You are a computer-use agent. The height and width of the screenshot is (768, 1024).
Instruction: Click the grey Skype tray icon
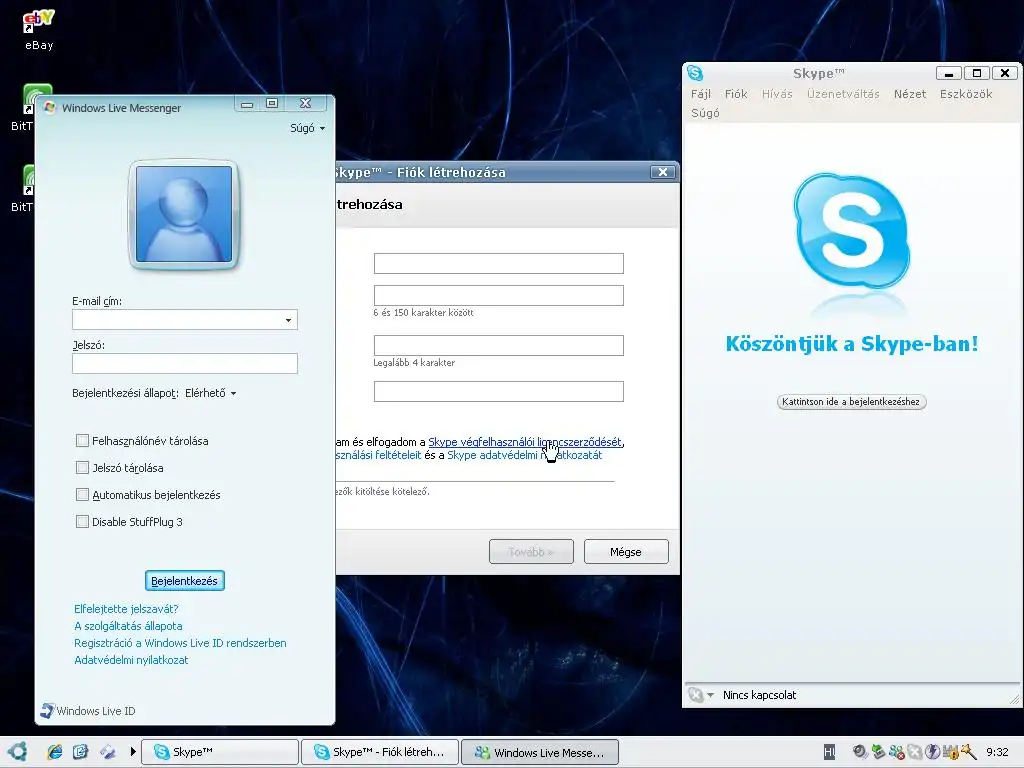[x=914, y=752]
